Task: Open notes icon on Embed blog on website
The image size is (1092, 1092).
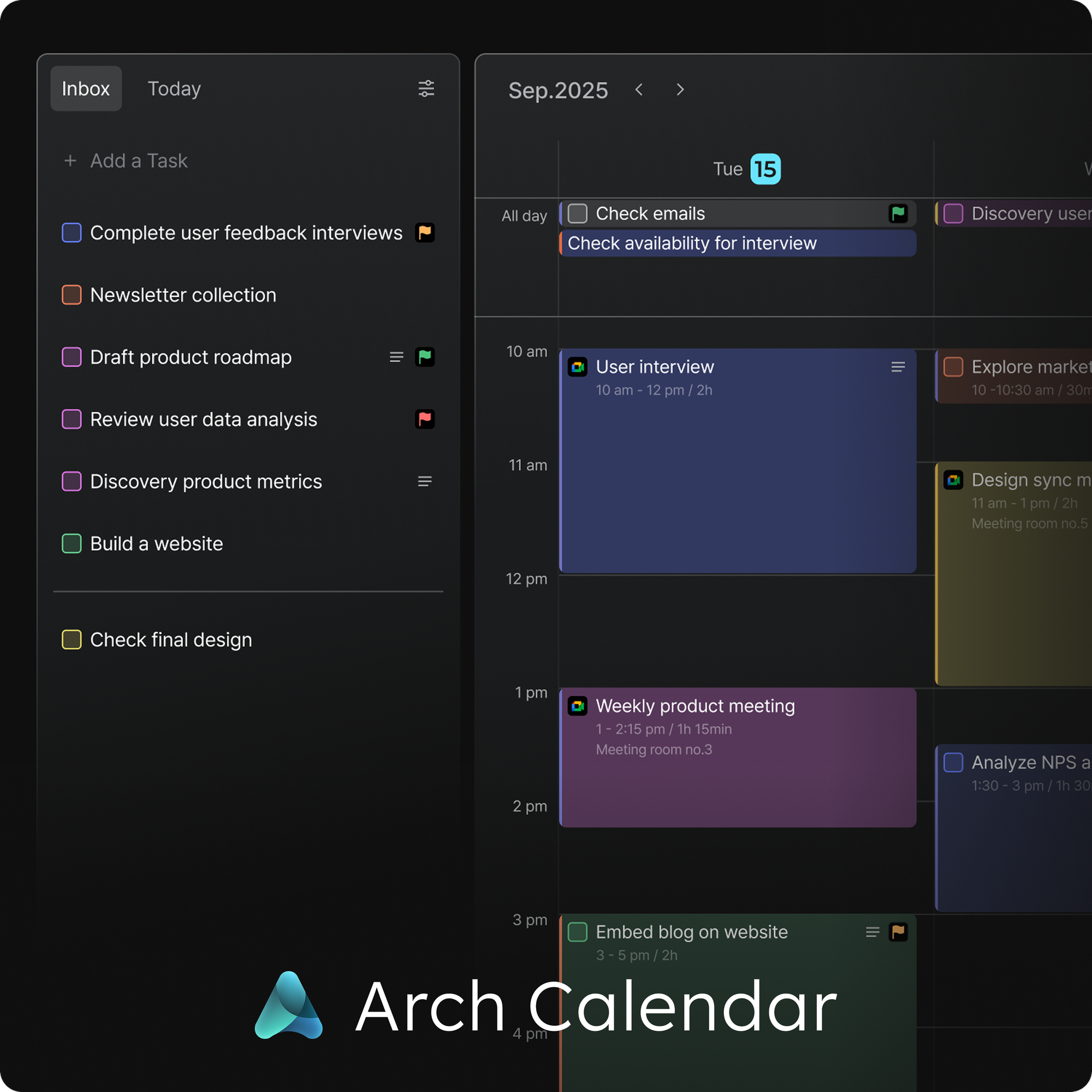Action: [x=873, y=932]
